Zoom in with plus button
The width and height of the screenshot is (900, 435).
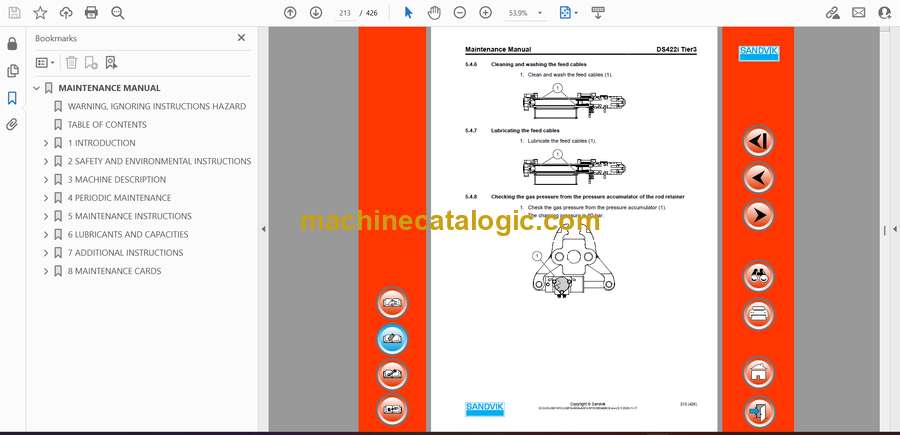(486, 13)
